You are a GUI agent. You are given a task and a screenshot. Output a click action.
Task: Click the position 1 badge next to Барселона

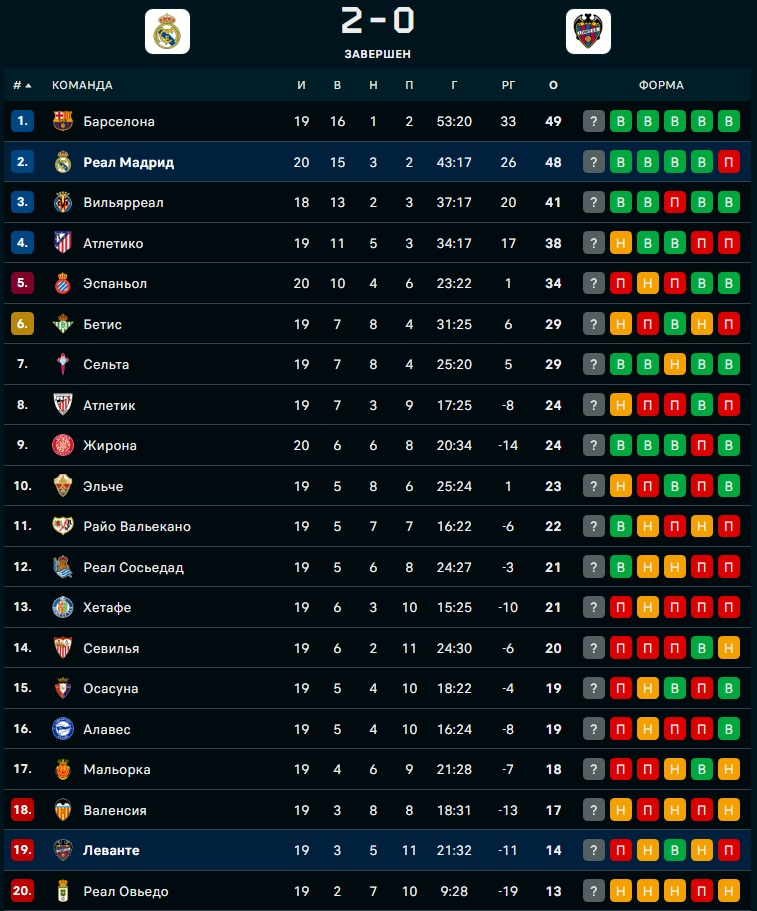pos(22,122)
